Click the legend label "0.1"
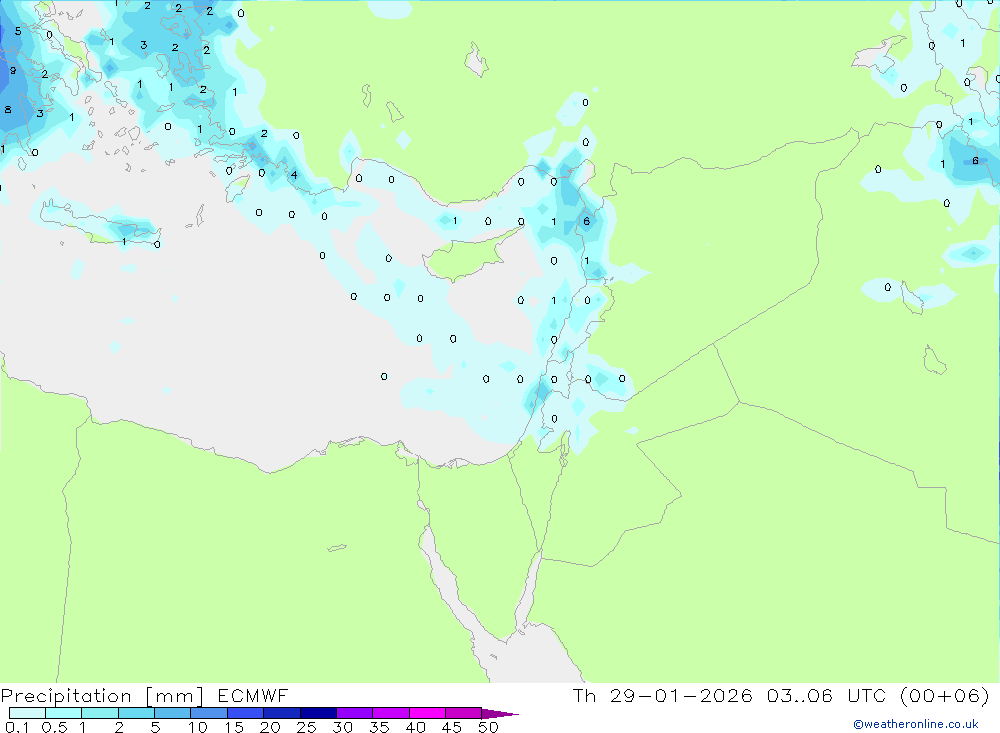 pos(17,727)
